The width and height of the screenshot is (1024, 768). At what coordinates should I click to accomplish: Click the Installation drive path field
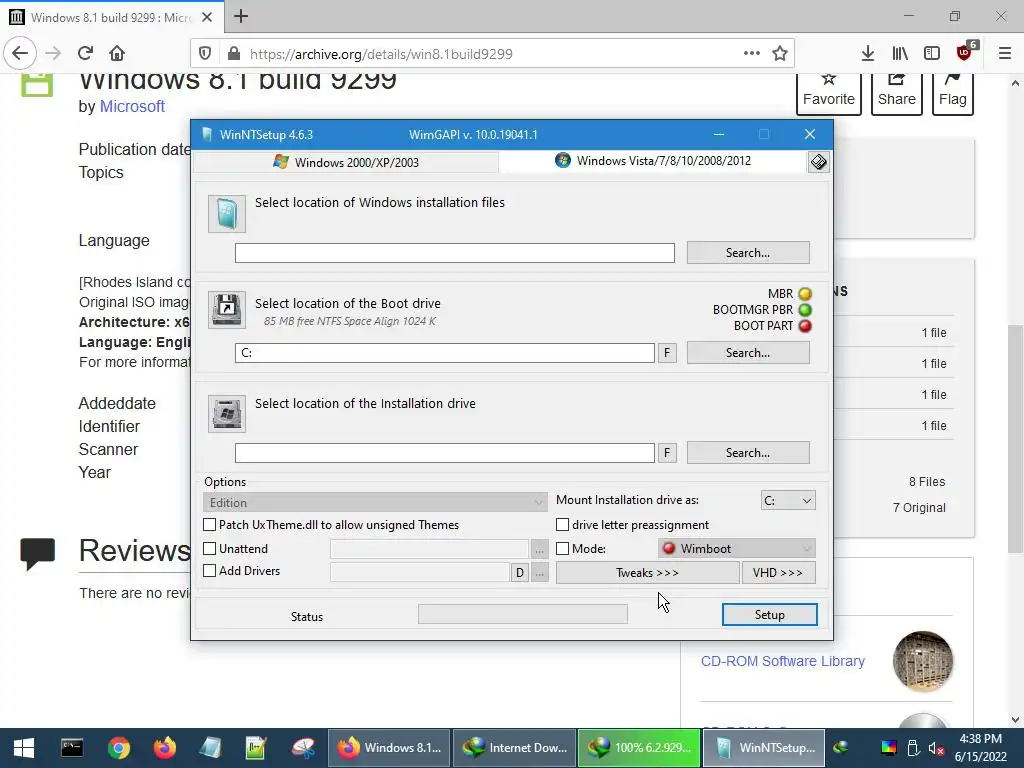[x=445, y=453]
